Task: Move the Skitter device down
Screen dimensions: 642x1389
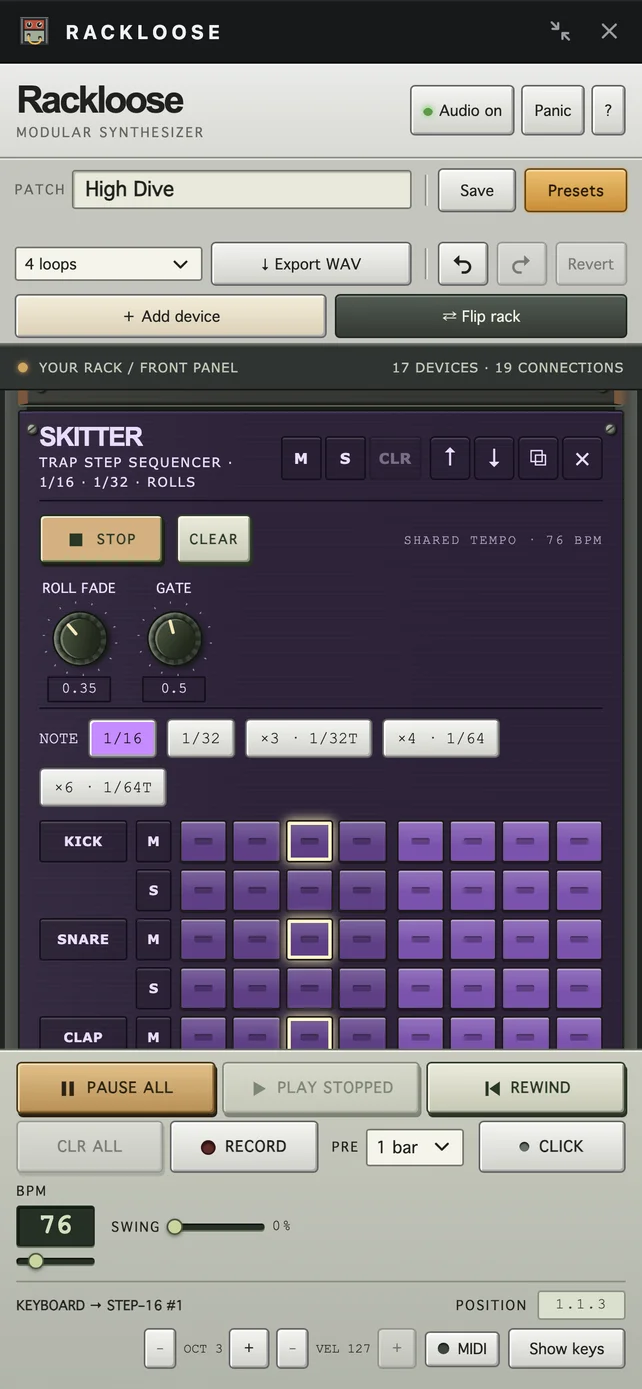Action: pos(494,458)
